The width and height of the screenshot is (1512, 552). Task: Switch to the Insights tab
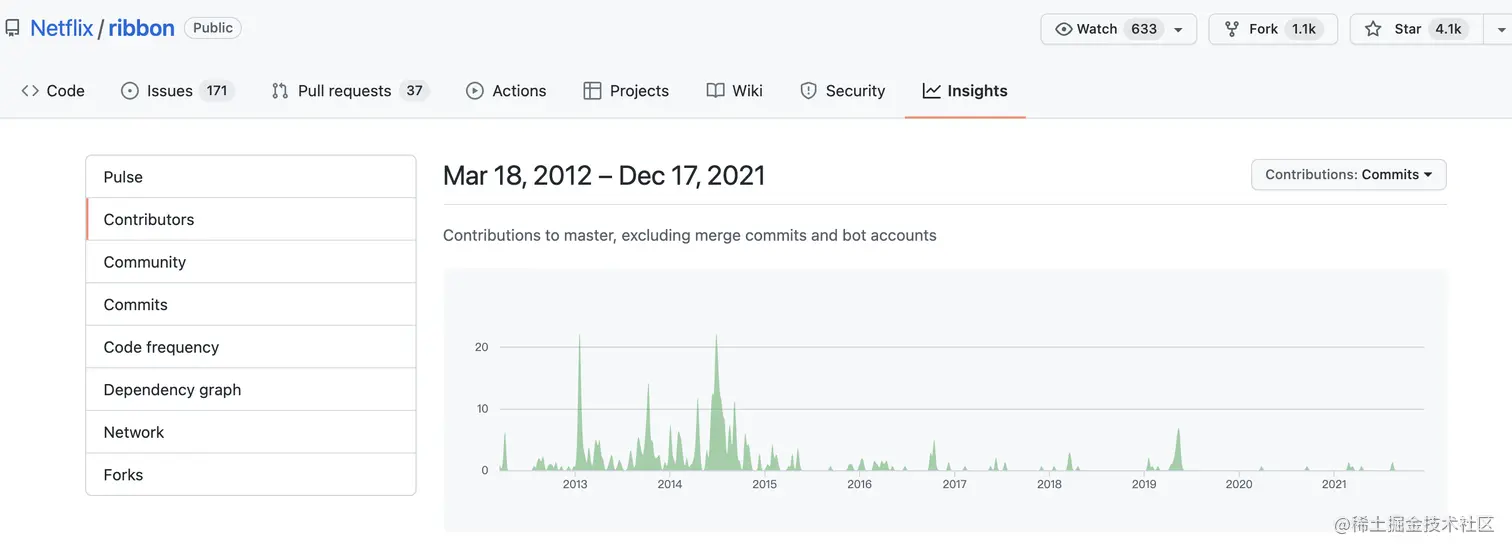coord(965,91)
